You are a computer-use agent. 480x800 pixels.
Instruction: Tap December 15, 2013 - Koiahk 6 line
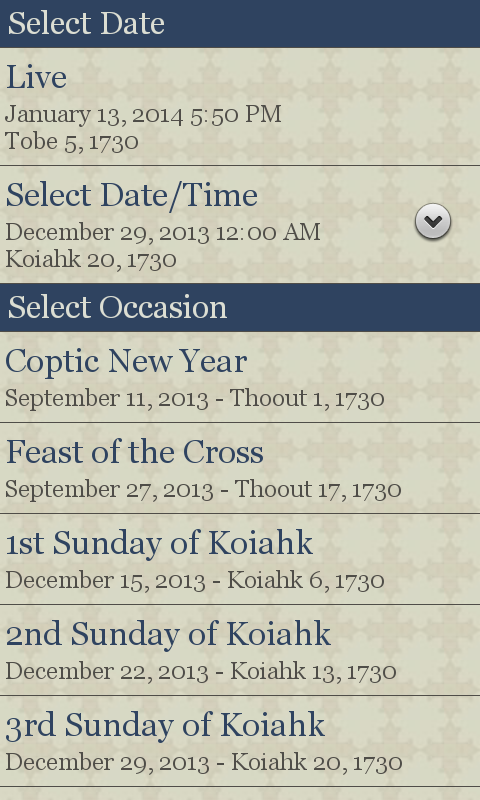pyautogui.click(x=195, y=581)
